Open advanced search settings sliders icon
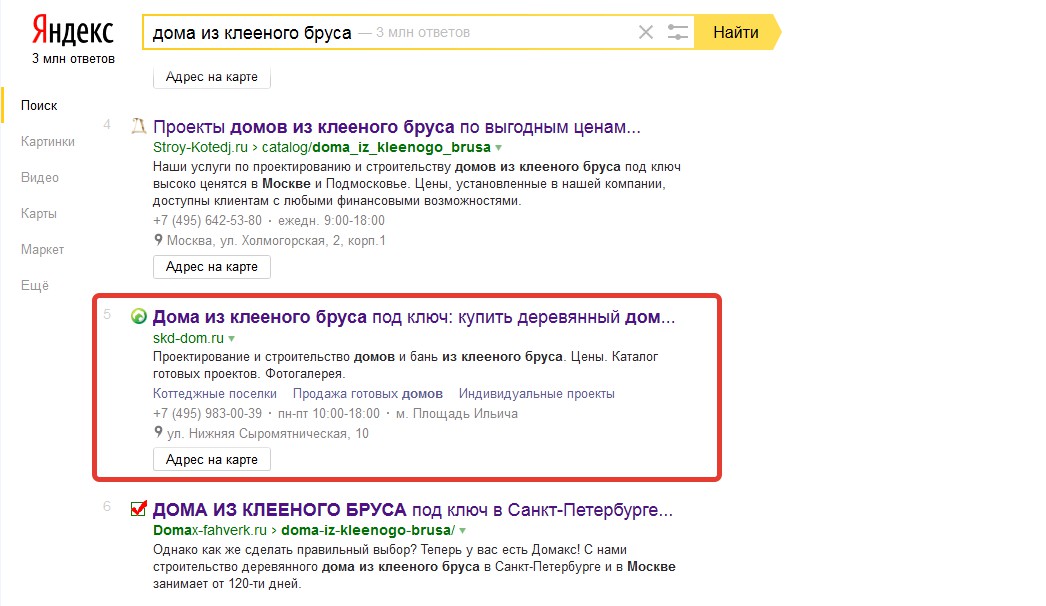This screenshot has height=606, width=1046. tap(677, 32)
